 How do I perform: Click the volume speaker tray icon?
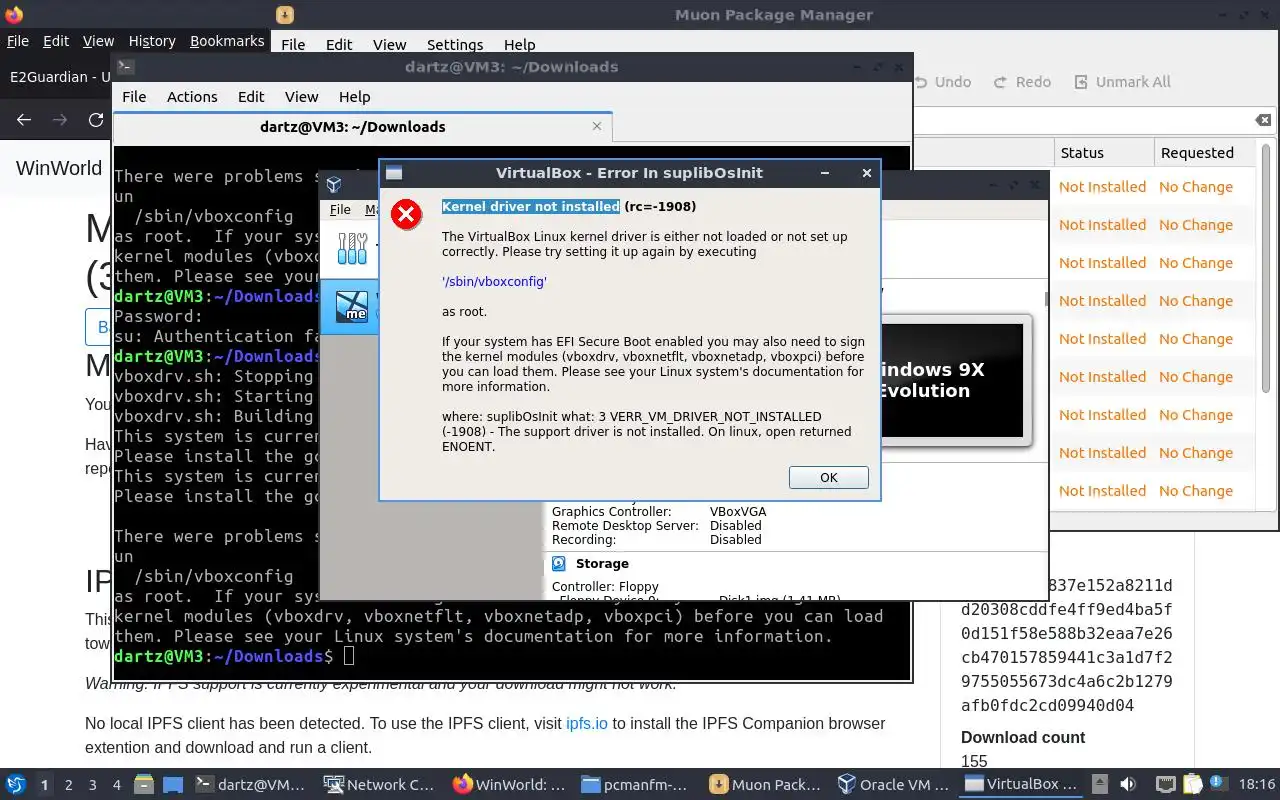(1128, 785)
